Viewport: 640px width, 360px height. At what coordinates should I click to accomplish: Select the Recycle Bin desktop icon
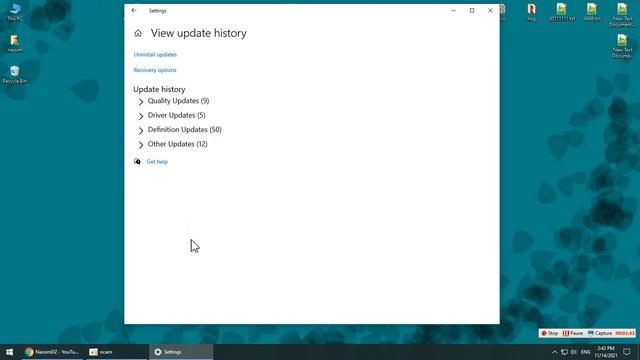[x=15, y=75]
